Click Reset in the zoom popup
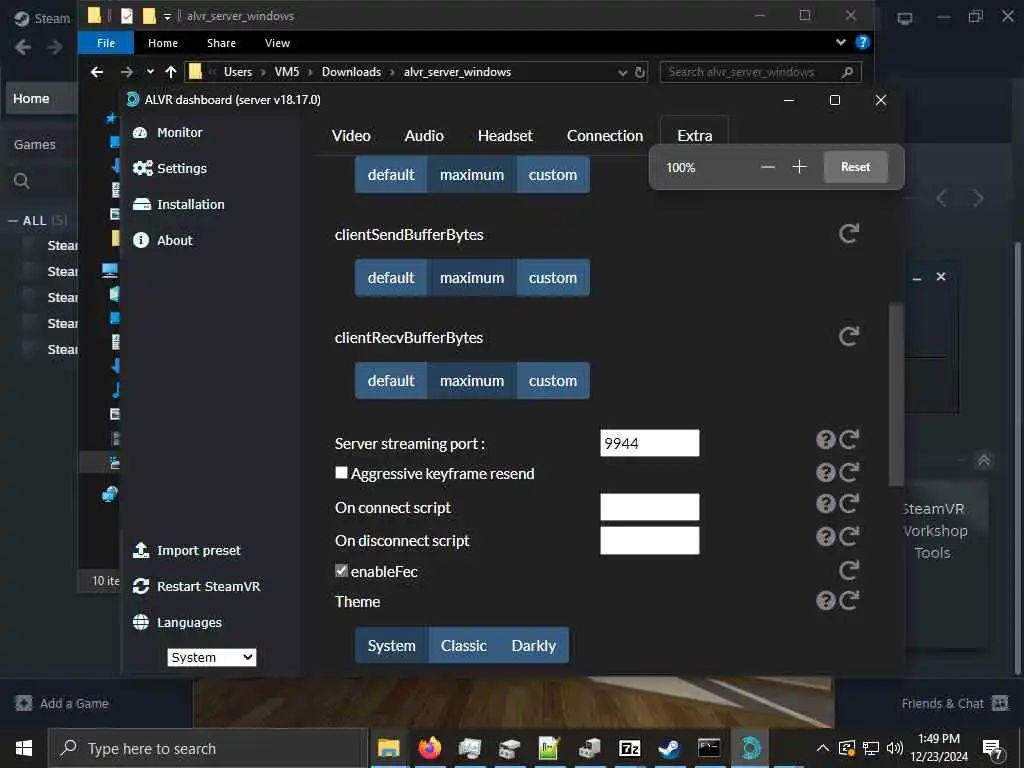This screenshot has width=1024, height=768. click(856, 167)
